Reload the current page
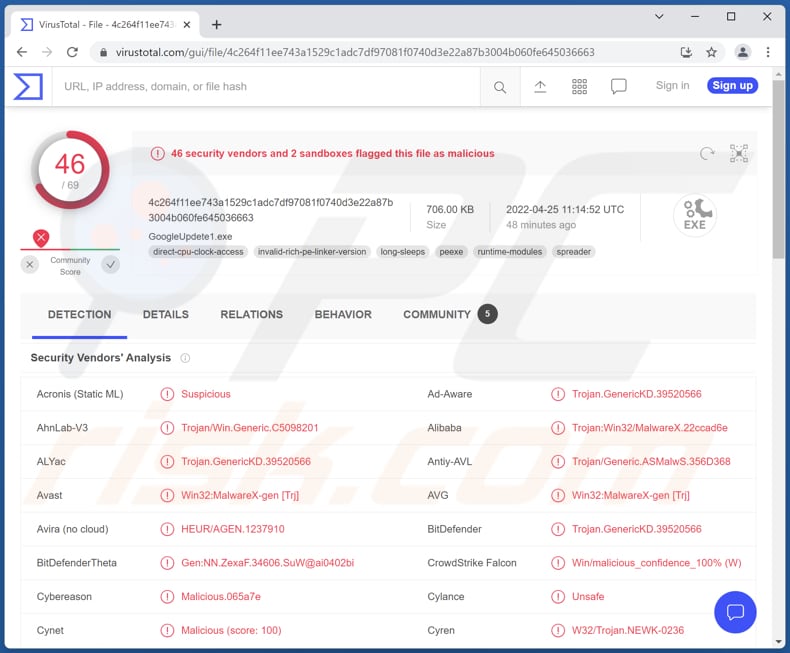The height and width of the screenshot is (653, 790). pos(73,52)
